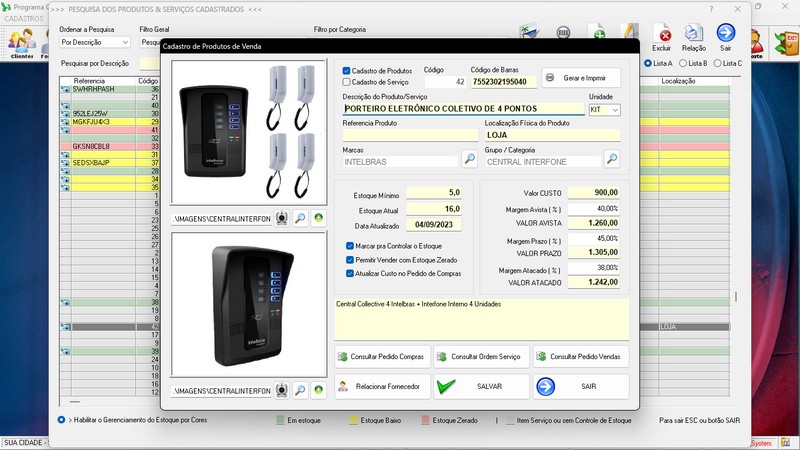800x450 pixels.
Task: Click the Valor CUSTO field
Action: [594, 192]
